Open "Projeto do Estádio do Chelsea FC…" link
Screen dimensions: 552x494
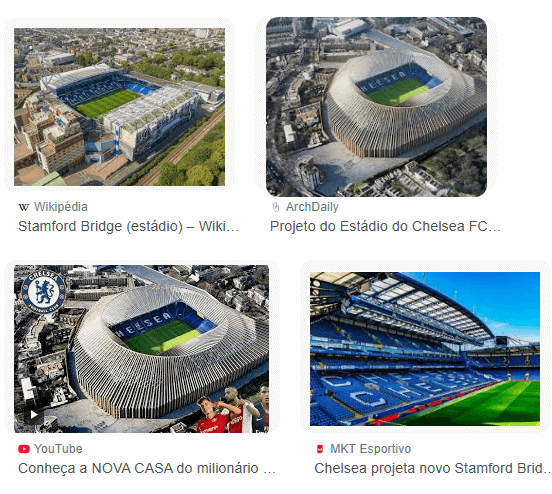coord(385,226)
